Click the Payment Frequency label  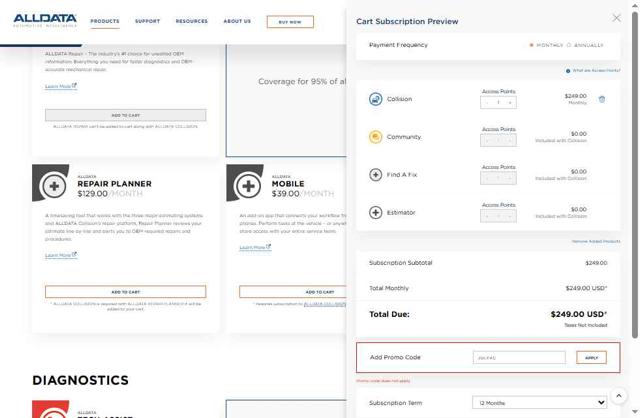pos(398,45)
